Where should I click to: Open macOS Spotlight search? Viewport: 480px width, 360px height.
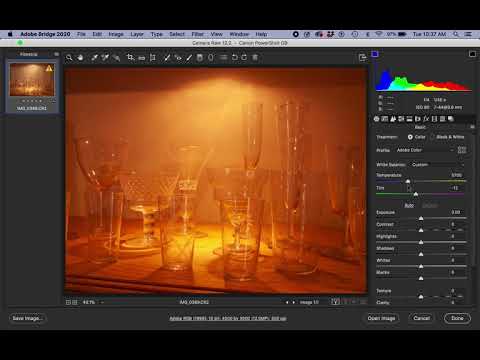click(x=456, y=34)
